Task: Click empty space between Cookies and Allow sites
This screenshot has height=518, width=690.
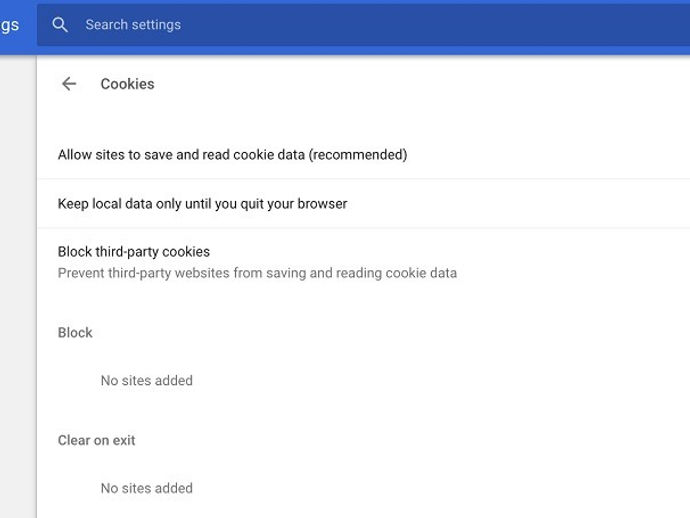Action: 363,115
